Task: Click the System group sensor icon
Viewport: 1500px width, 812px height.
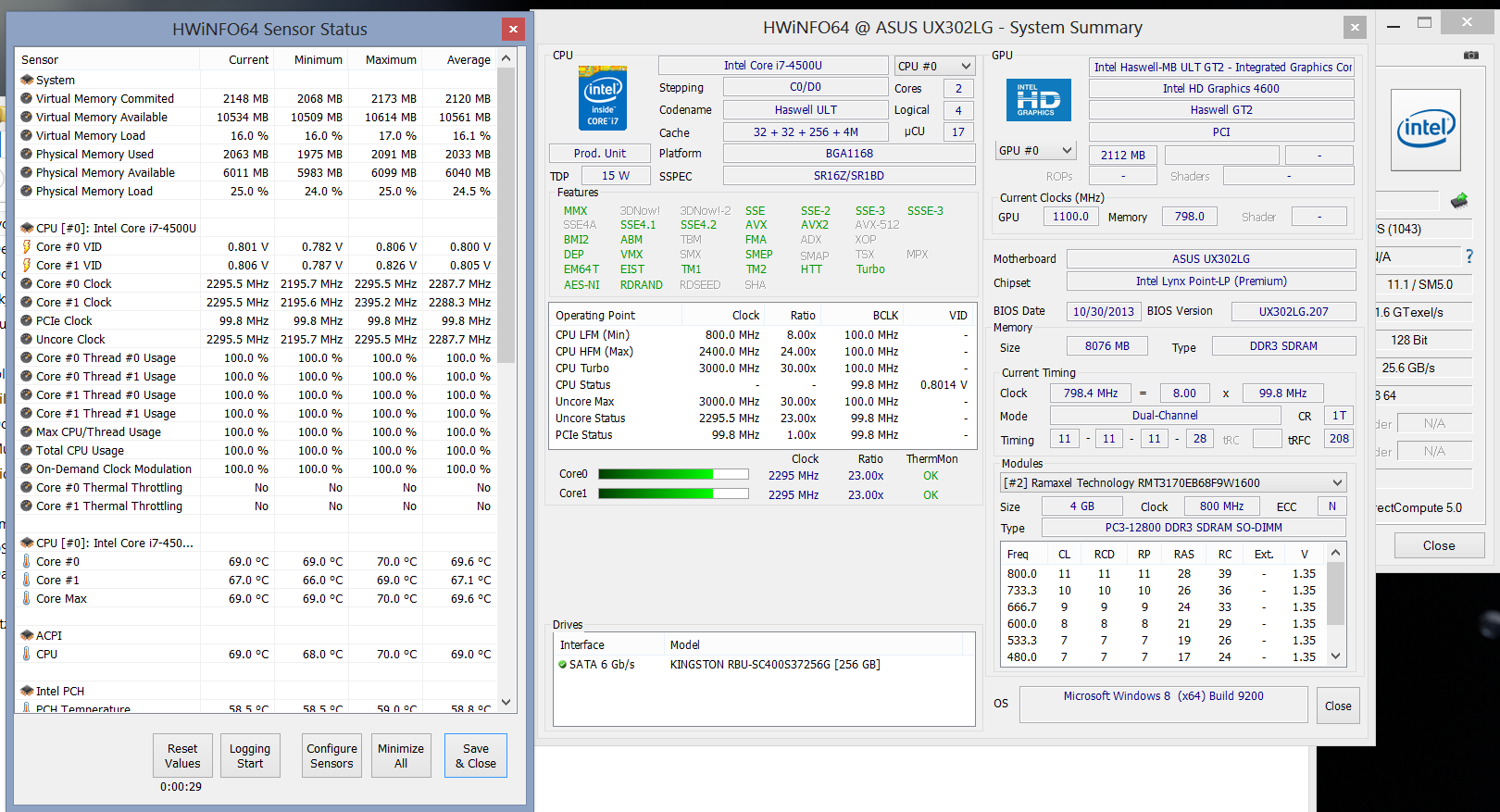Action: pyautogui.click(x=27, y=80)
